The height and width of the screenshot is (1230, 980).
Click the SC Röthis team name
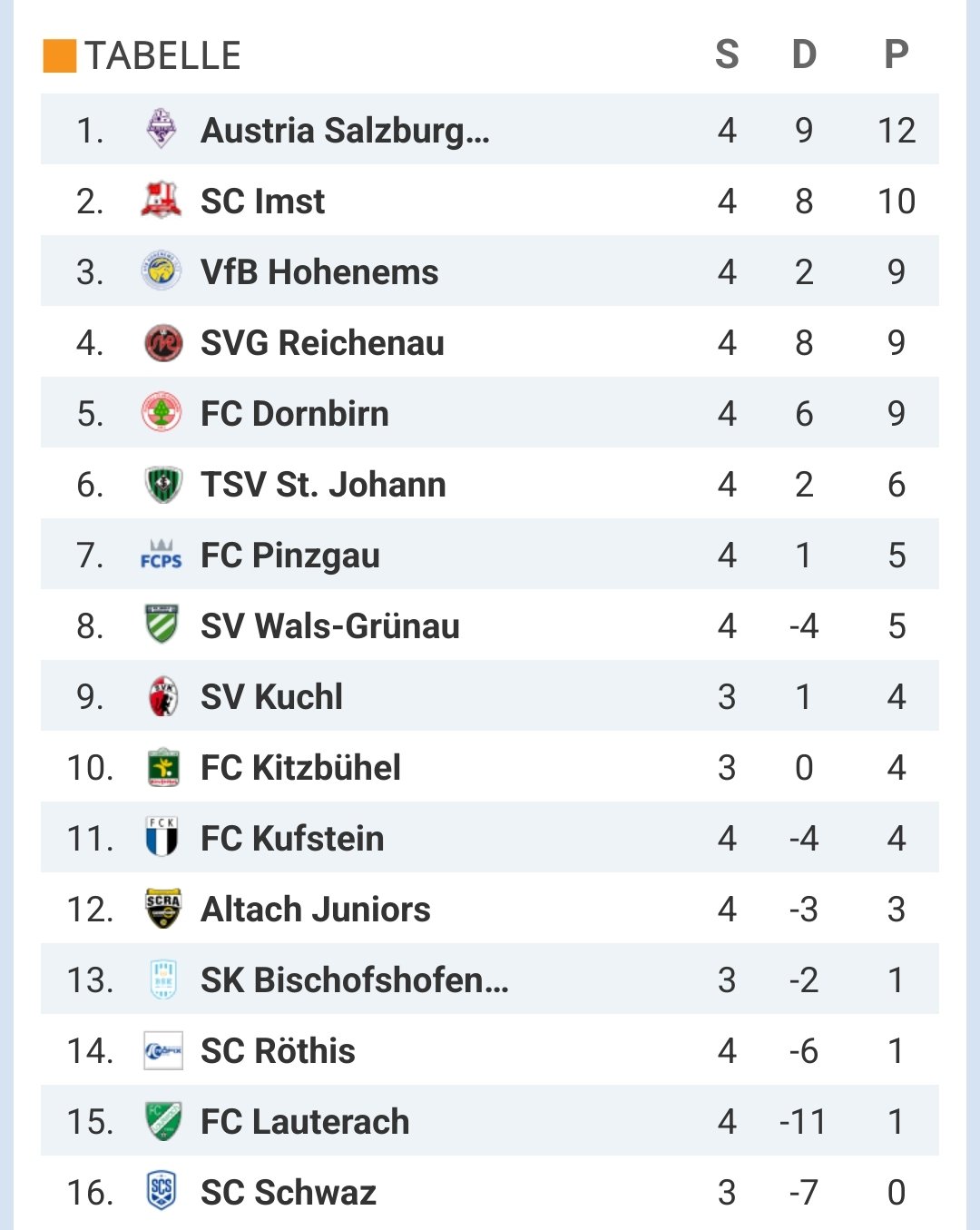(278, 1051)
